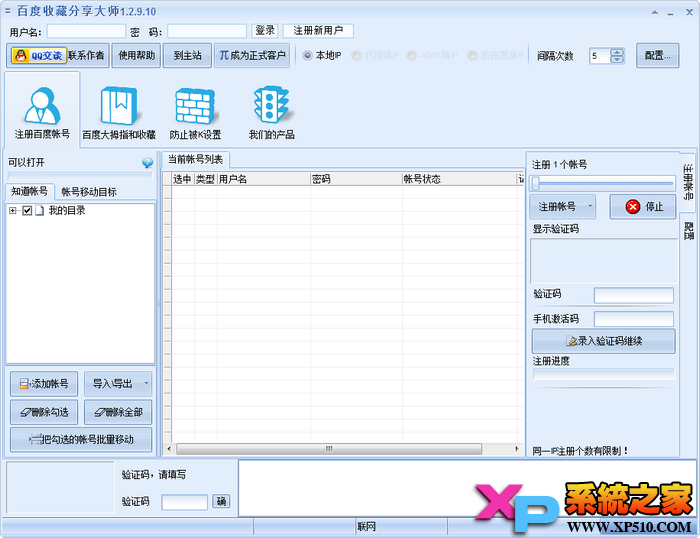Open the 配置... settings button
700x538 pixels.
(658, 55)
